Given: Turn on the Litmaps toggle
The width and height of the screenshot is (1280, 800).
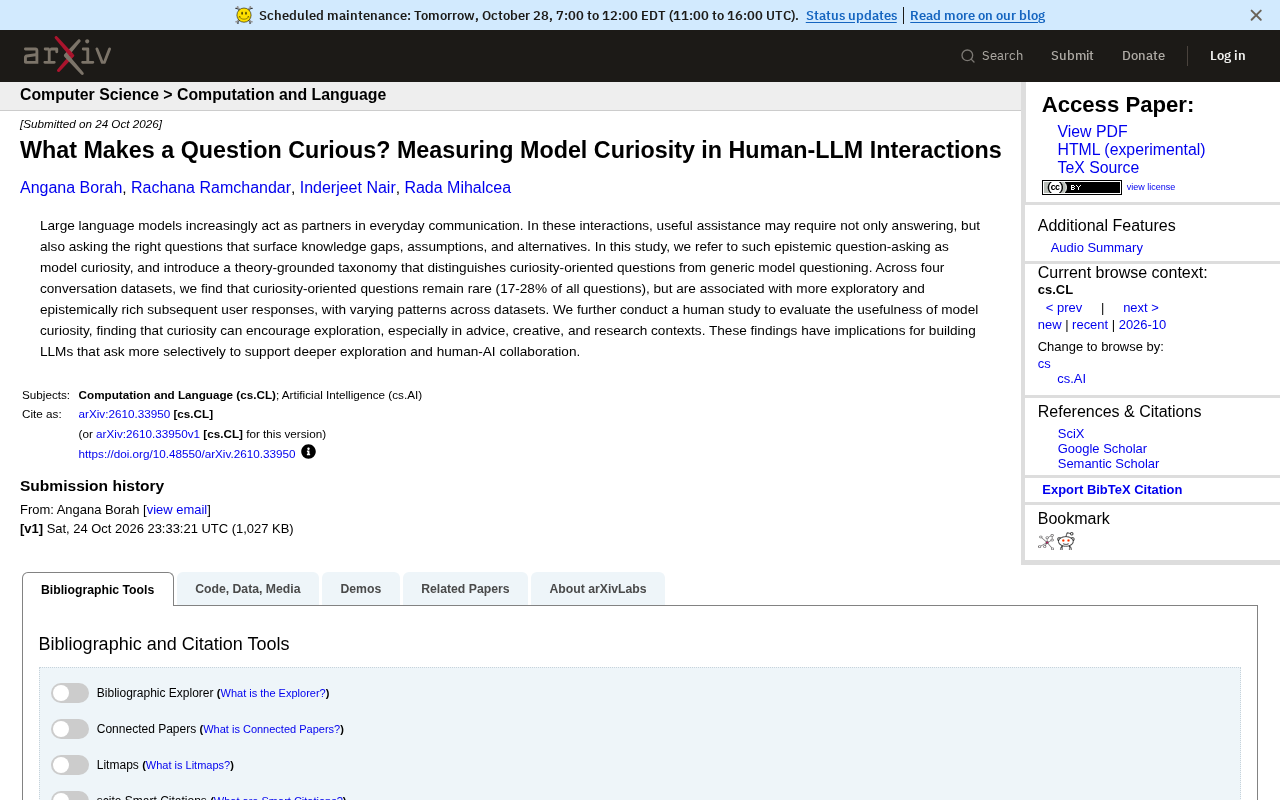Looking at the screenshot, I should 70,765.
